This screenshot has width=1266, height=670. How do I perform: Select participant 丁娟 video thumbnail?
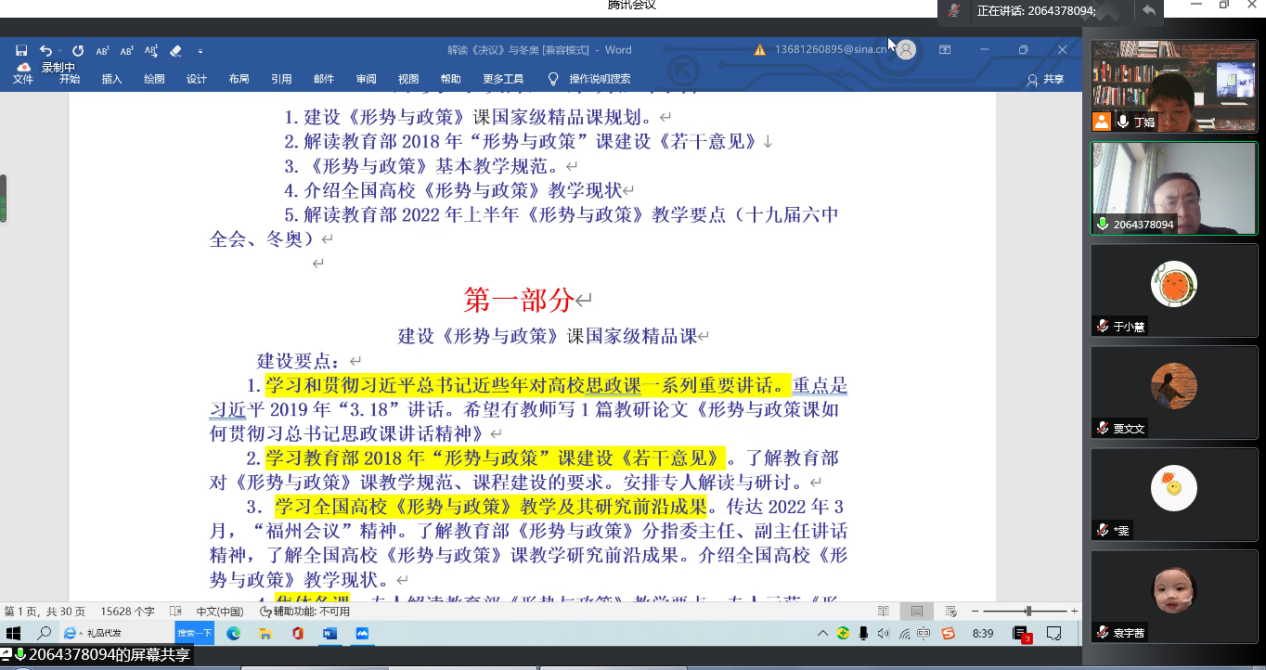click(1174, 87)
